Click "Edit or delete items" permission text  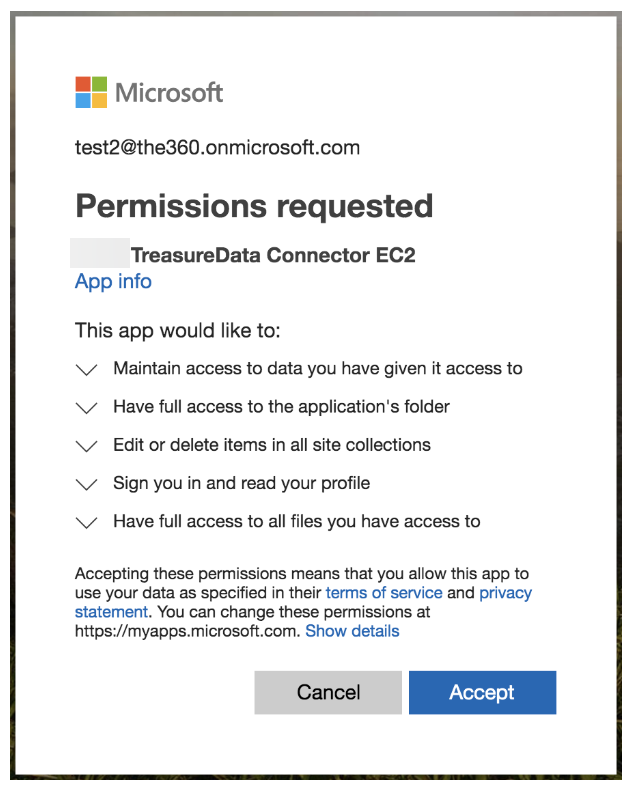tap(272, 445)
